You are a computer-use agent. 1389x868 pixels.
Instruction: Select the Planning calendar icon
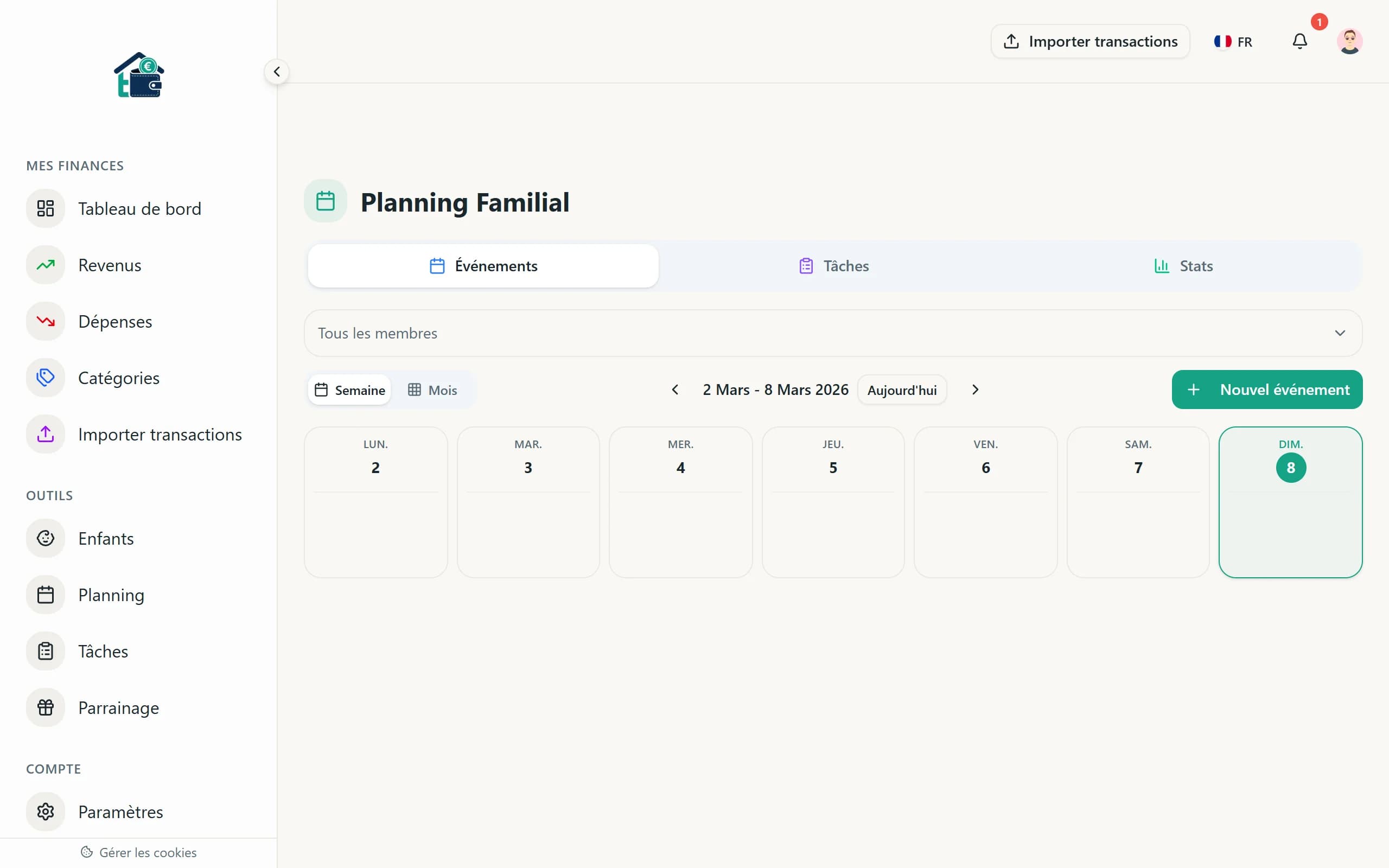46,595
